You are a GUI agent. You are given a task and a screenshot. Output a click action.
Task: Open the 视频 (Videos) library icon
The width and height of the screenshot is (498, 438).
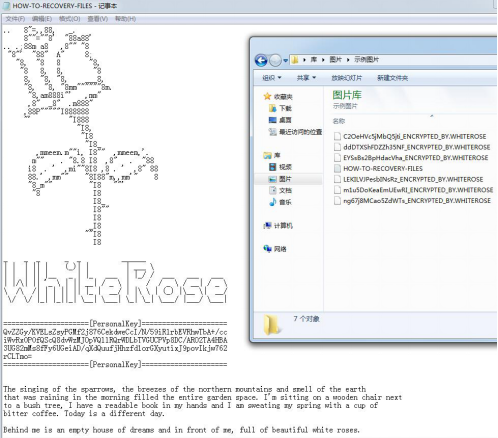[272, 167]
